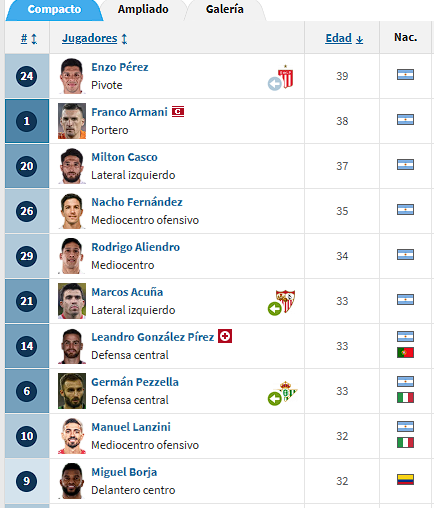Click captain badge next to Franco Armani

click(178, 112)
